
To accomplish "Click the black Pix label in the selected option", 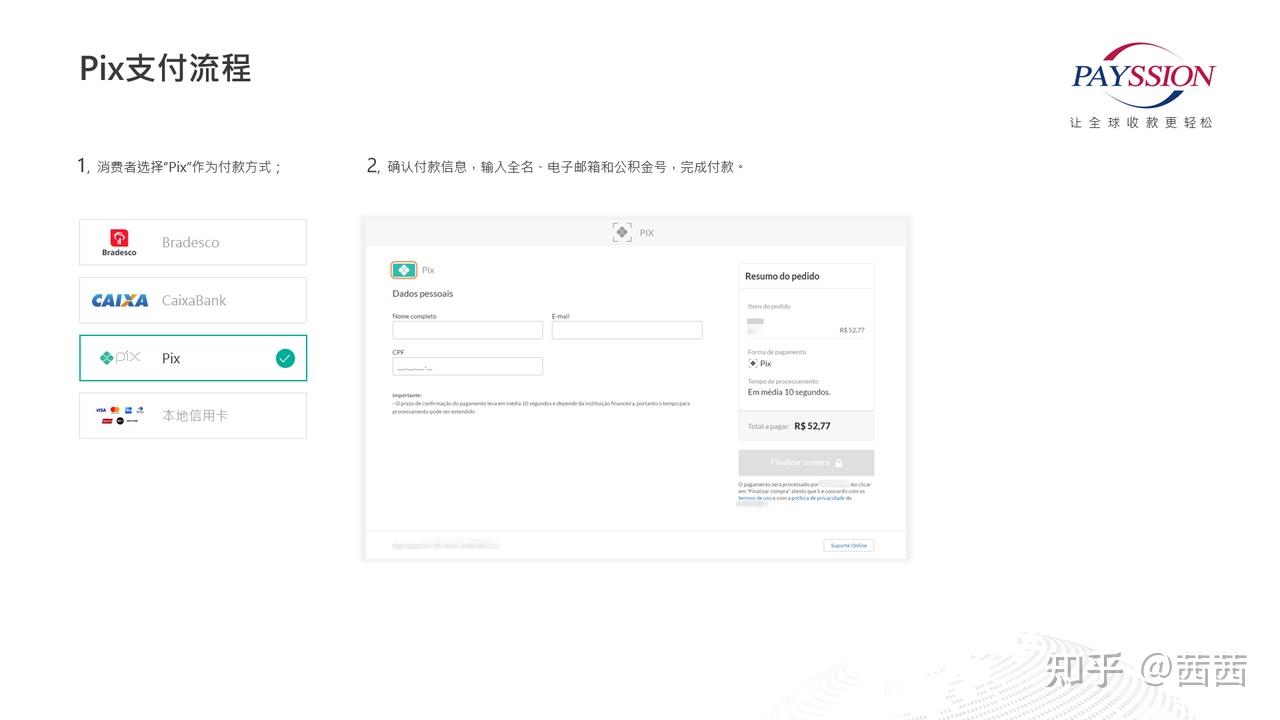I will click(x=171, y=358).
